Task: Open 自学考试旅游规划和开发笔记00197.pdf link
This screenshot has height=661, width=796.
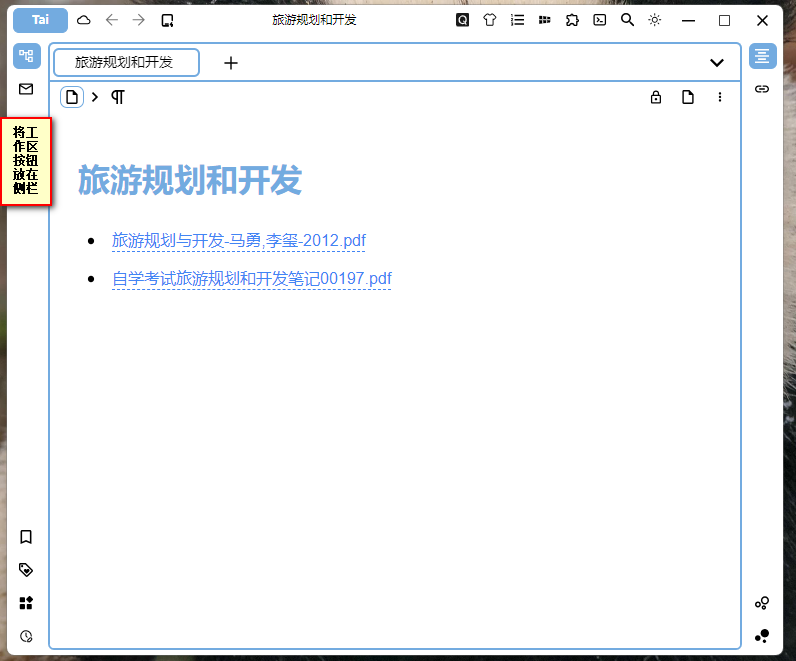Action: pyautogui.click(x=251, y=279)
